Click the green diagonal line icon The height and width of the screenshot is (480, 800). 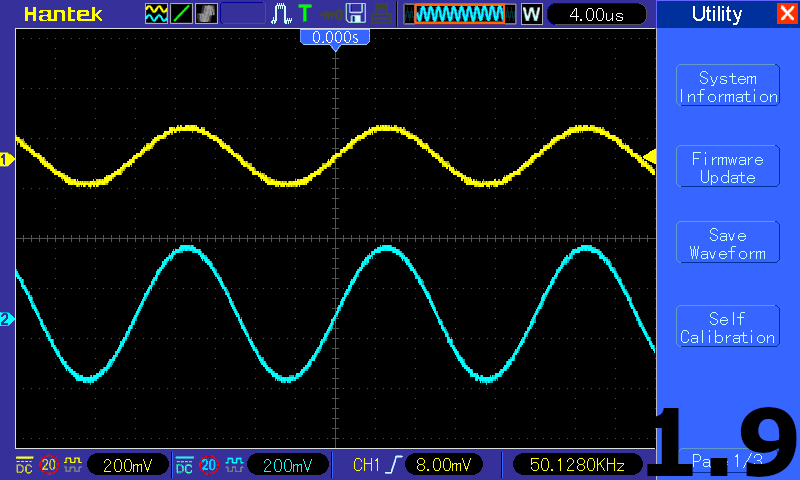(x=182, y=14)
